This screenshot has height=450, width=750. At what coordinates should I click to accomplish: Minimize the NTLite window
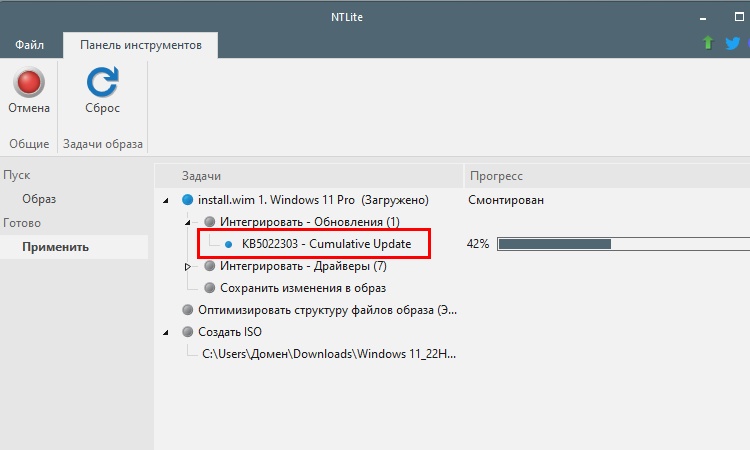point(703,18)
